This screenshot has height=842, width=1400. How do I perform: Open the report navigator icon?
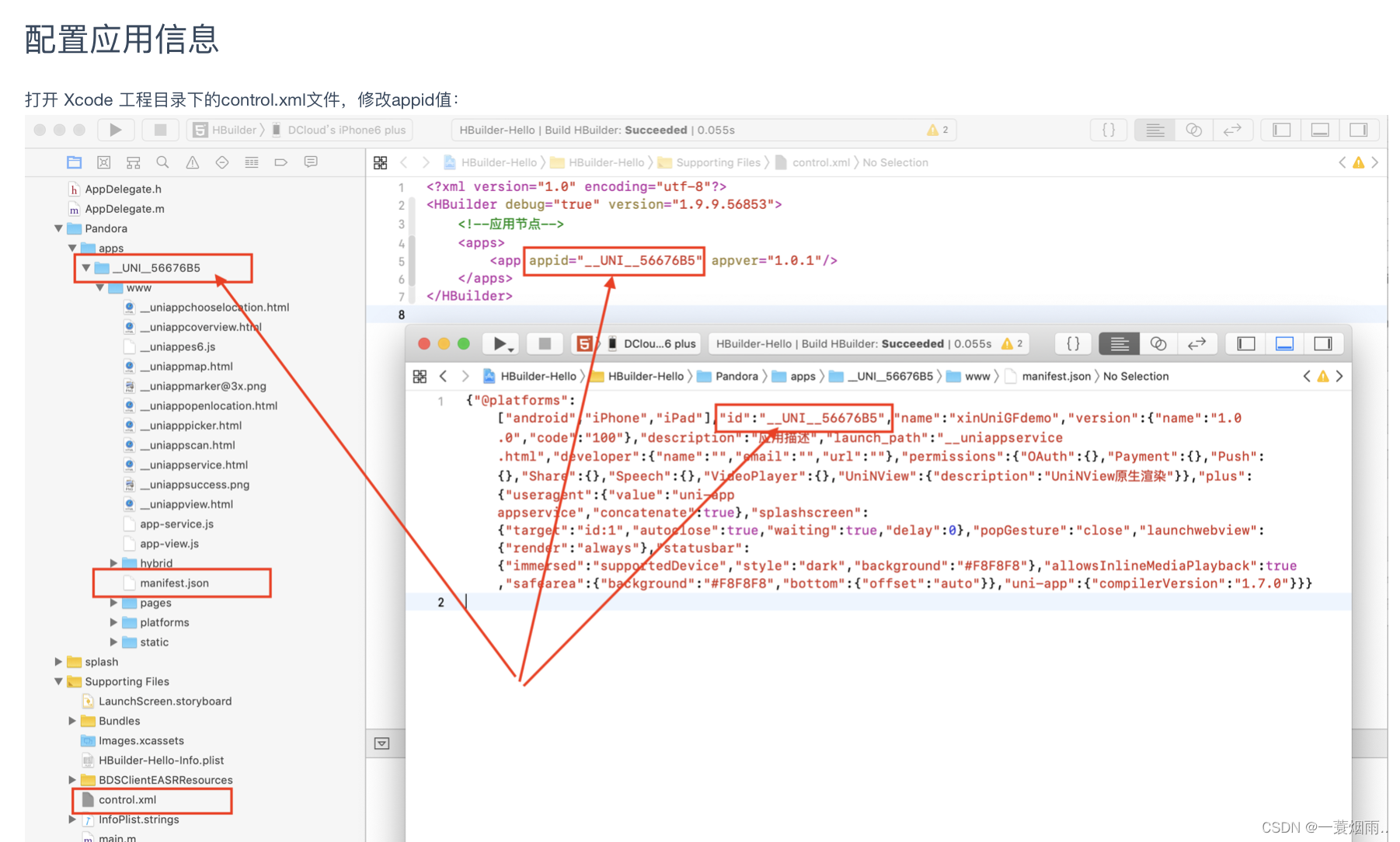pyautogui.click(x=311, y=162)
